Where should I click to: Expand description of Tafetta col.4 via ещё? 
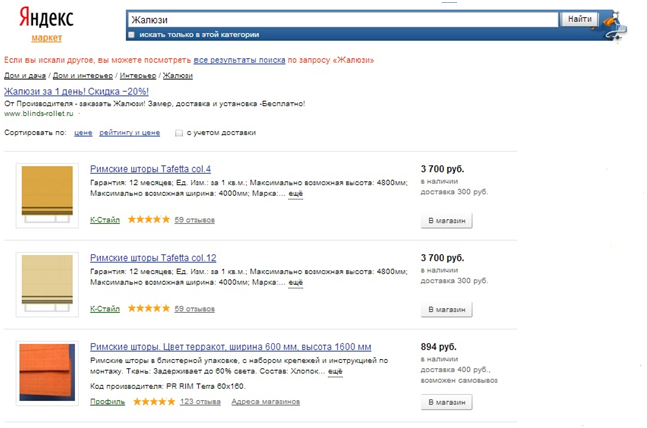click(x=295, y=194)
